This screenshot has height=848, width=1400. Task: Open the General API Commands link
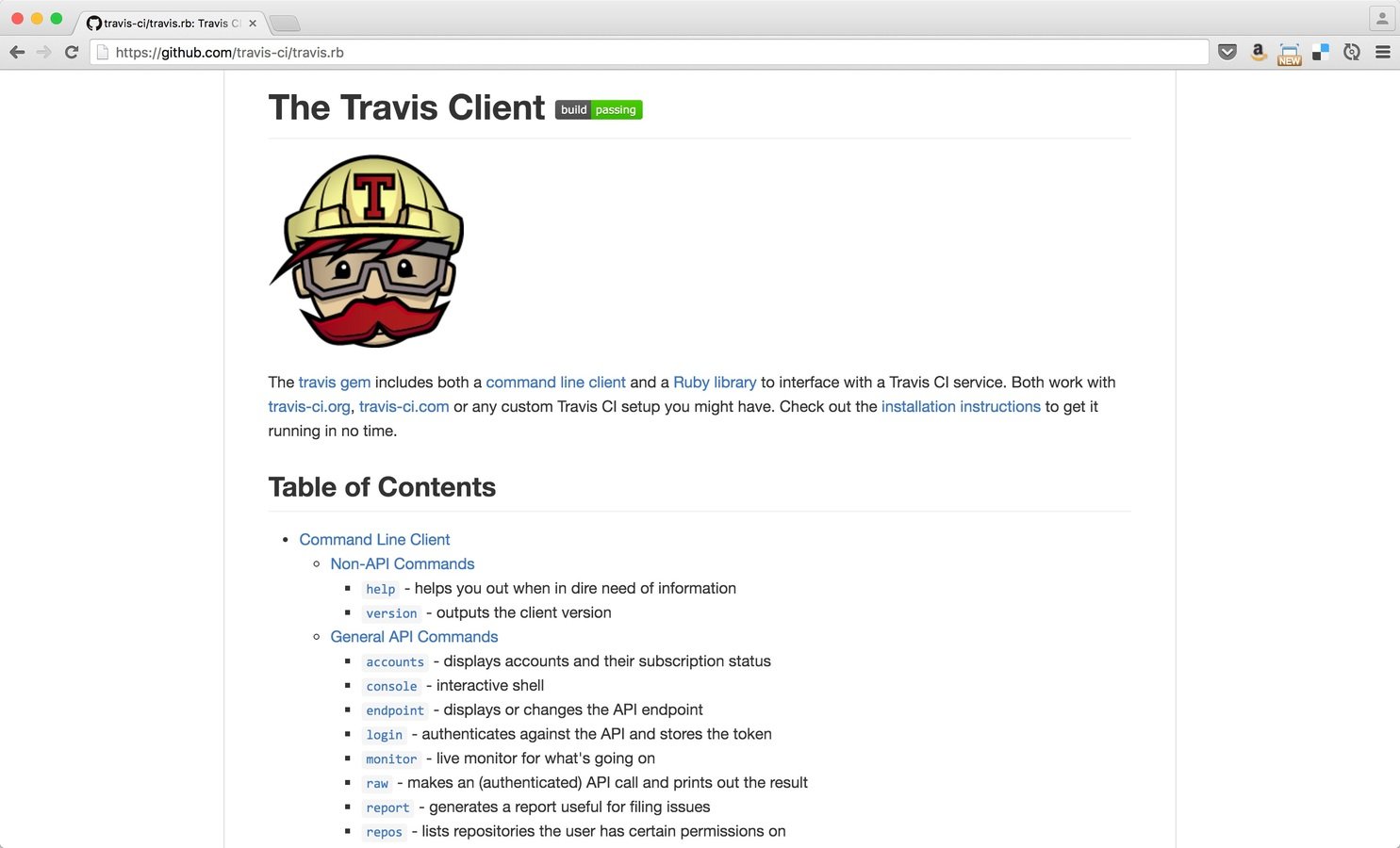click(x=414, y=637)
